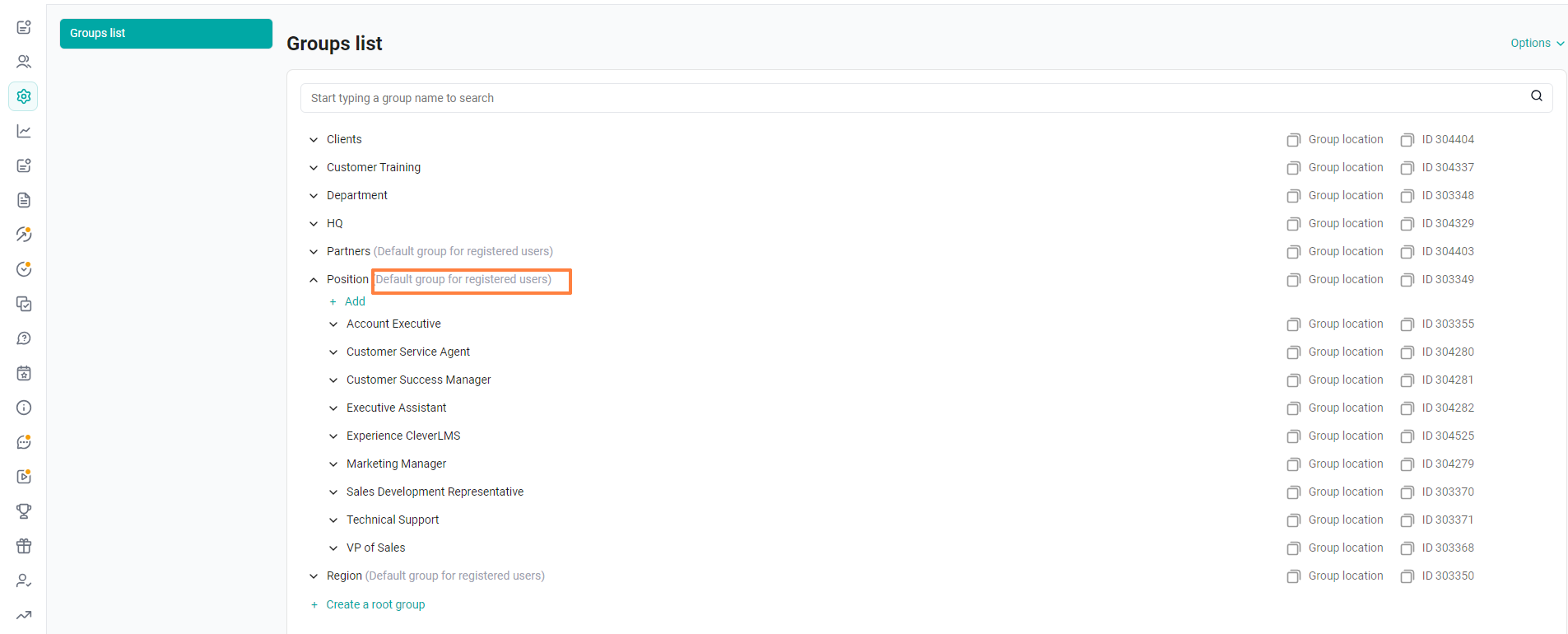
Task: Open the user checkmark sidebar icon
Action: click(x=24, y=580)
